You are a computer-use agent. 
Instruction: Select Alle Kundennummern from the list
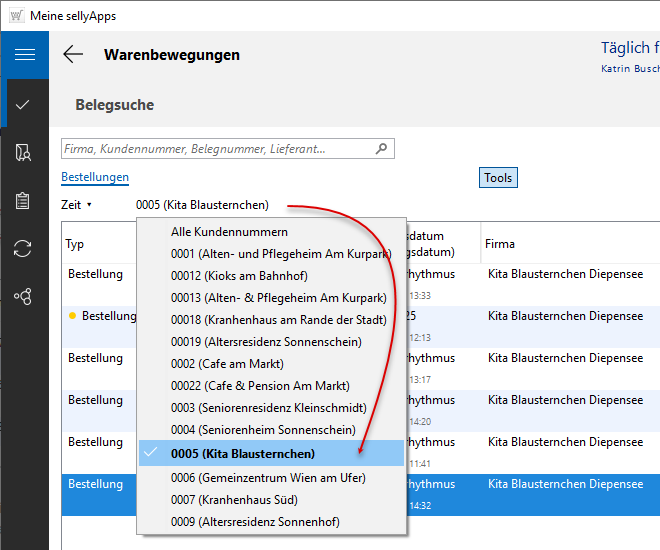click(215, 232)
